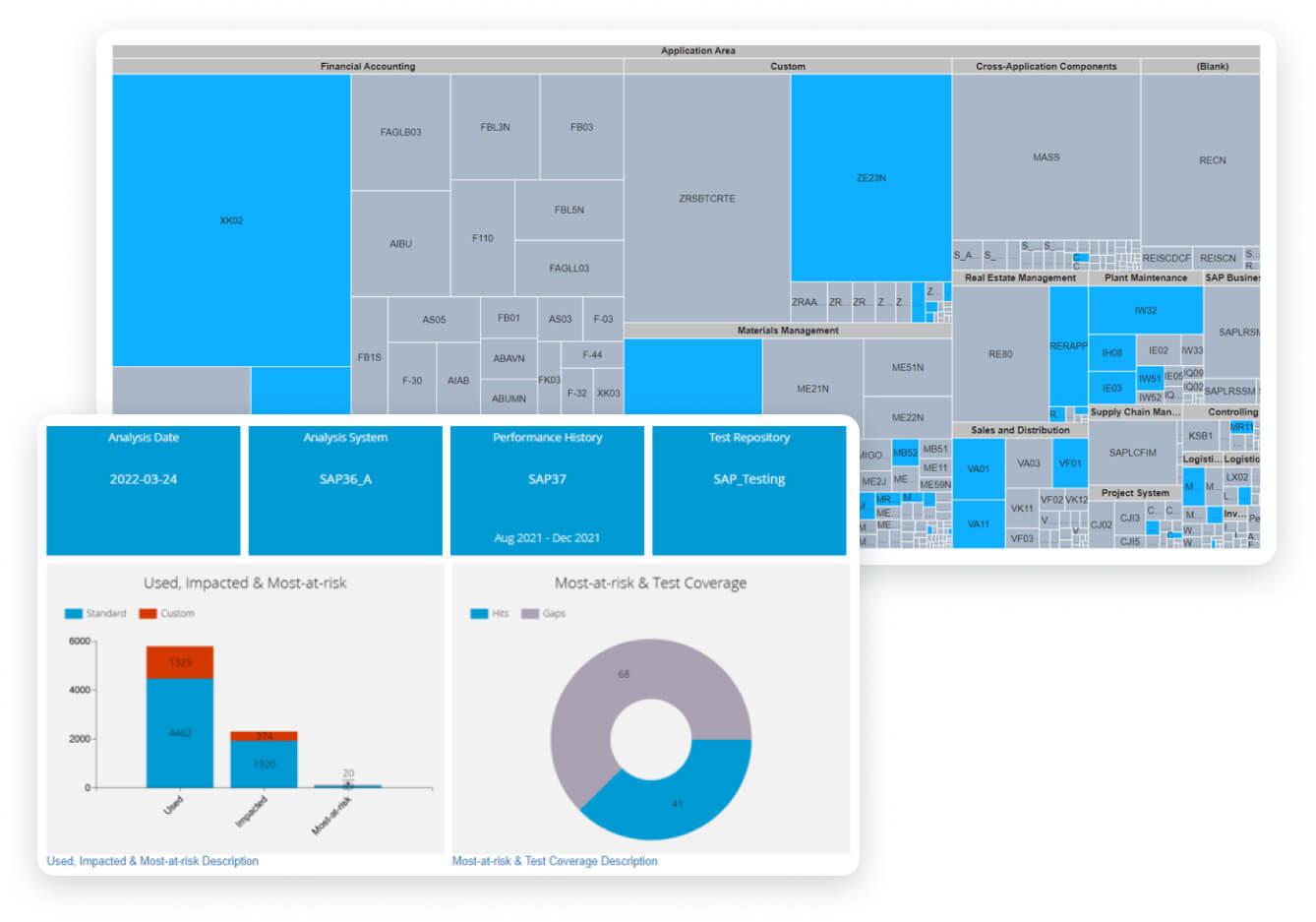Click the orange Custom legend swatch

click(x=149, y=612)
